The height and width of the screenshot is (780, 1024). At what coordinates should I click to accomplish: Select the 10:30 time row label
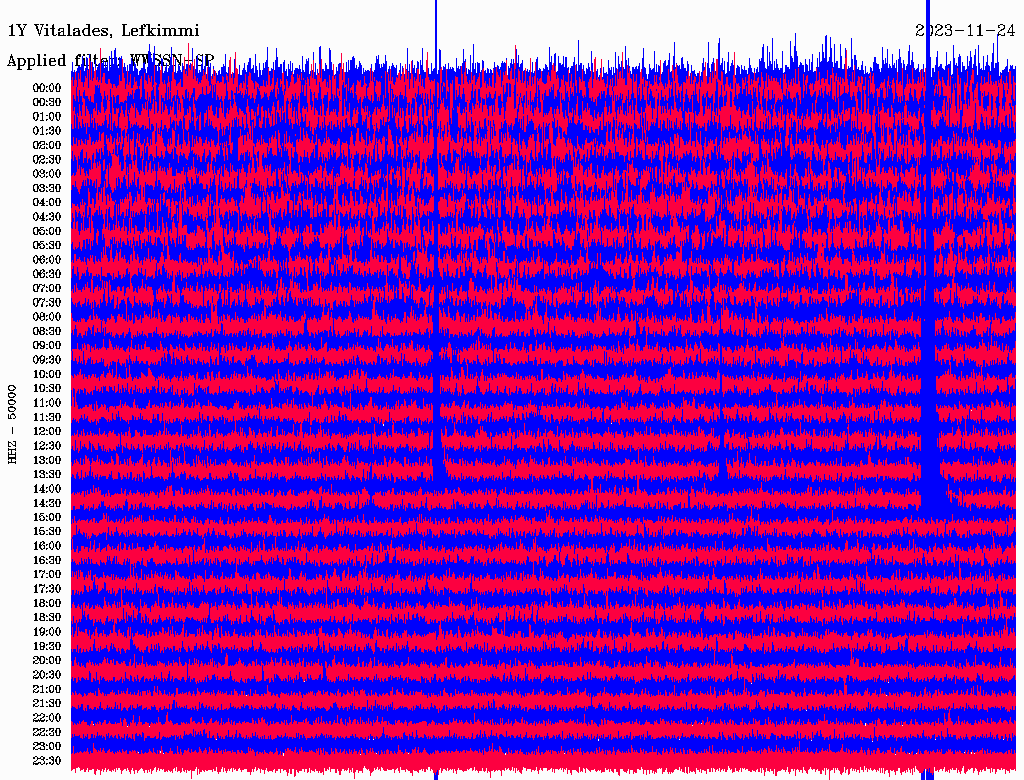pos(47,389)
